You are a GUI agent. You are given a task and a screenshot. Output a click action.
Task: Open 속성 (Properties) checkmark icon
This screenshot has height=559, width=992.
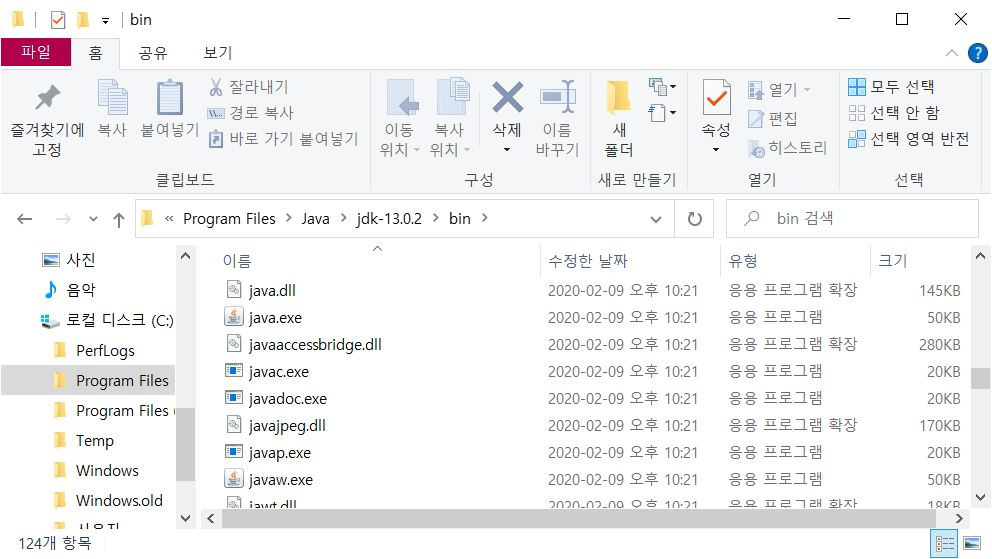716,98
